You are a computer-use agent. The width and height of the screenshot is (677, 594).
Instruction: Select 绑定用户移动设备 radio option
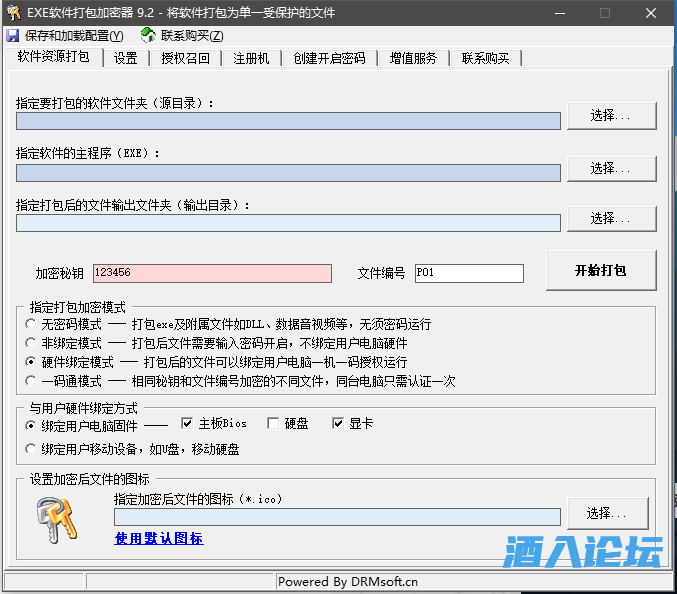31,449
